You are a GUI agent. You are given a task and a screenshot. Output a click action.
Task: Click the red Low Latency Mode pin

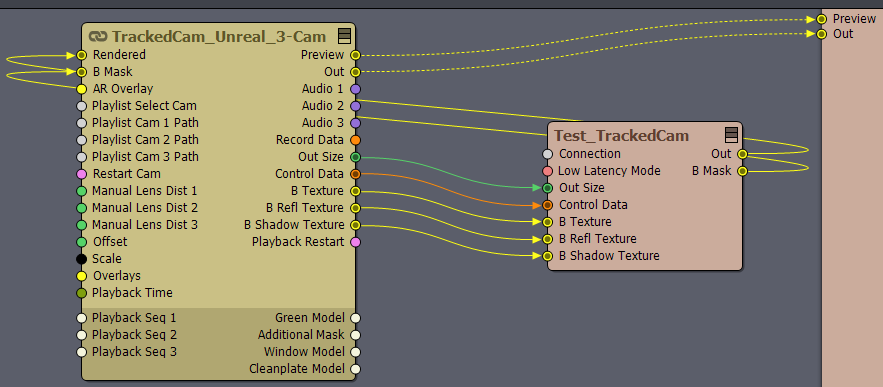(547, 171)
